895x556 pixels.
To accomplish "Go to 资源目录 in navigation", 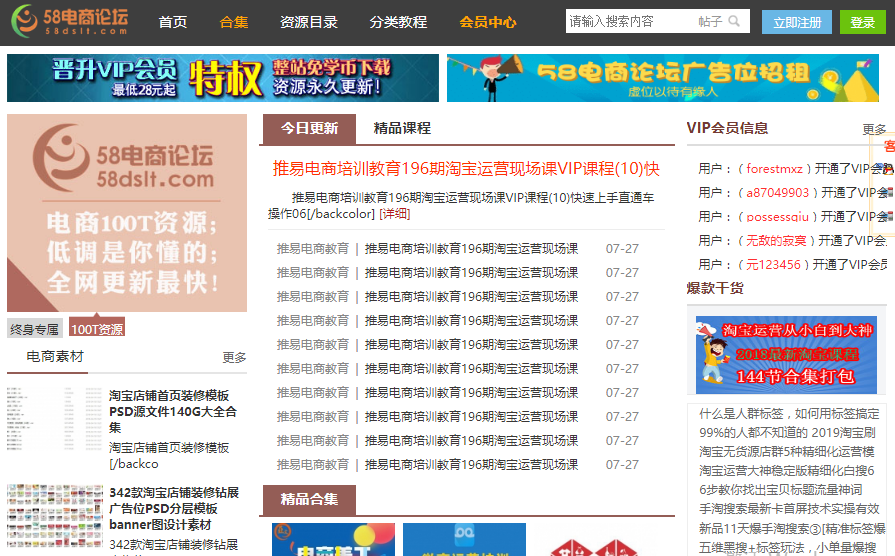I will pos(308,22).
